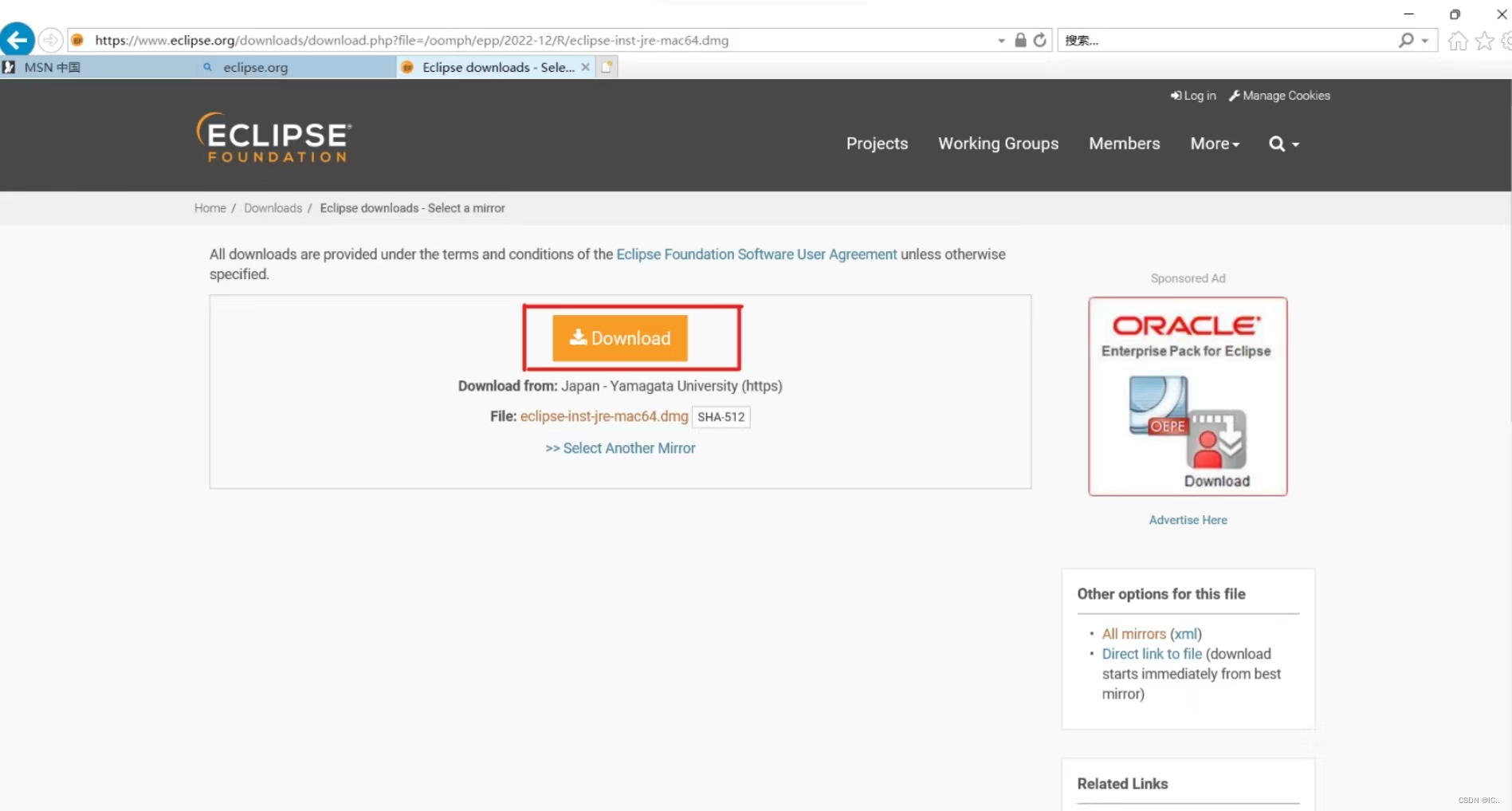Refresh the current page
This screenshot has height=811, width=1512.
pyautogui.click(x=1040, y=40)
